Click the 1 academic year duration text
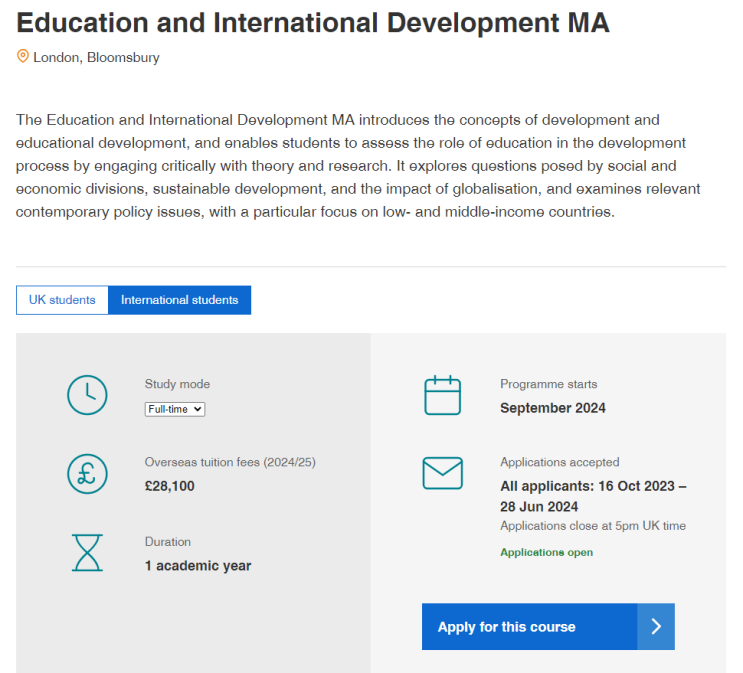 (x=198, y=566)
